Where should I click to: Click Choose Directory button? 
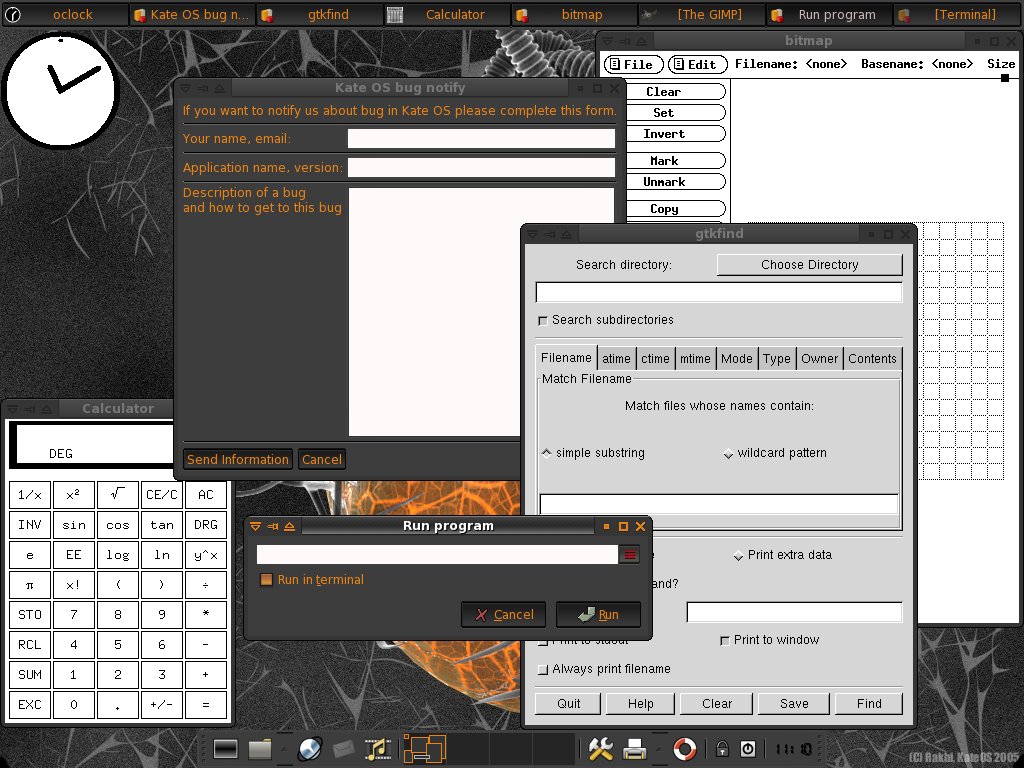[809, 264]
